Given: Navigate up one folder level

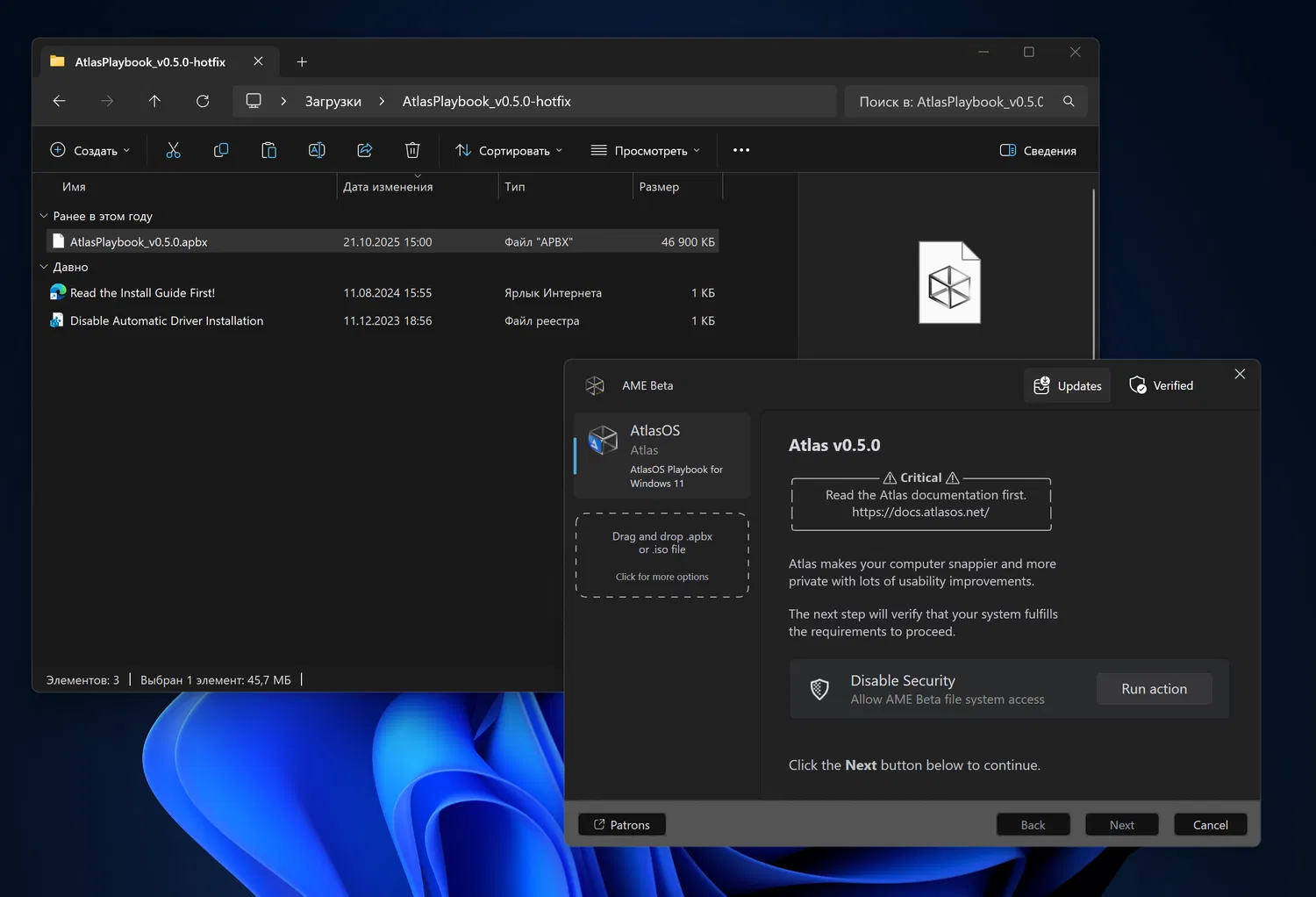Looking at the screenshot, I should [154, 101].
